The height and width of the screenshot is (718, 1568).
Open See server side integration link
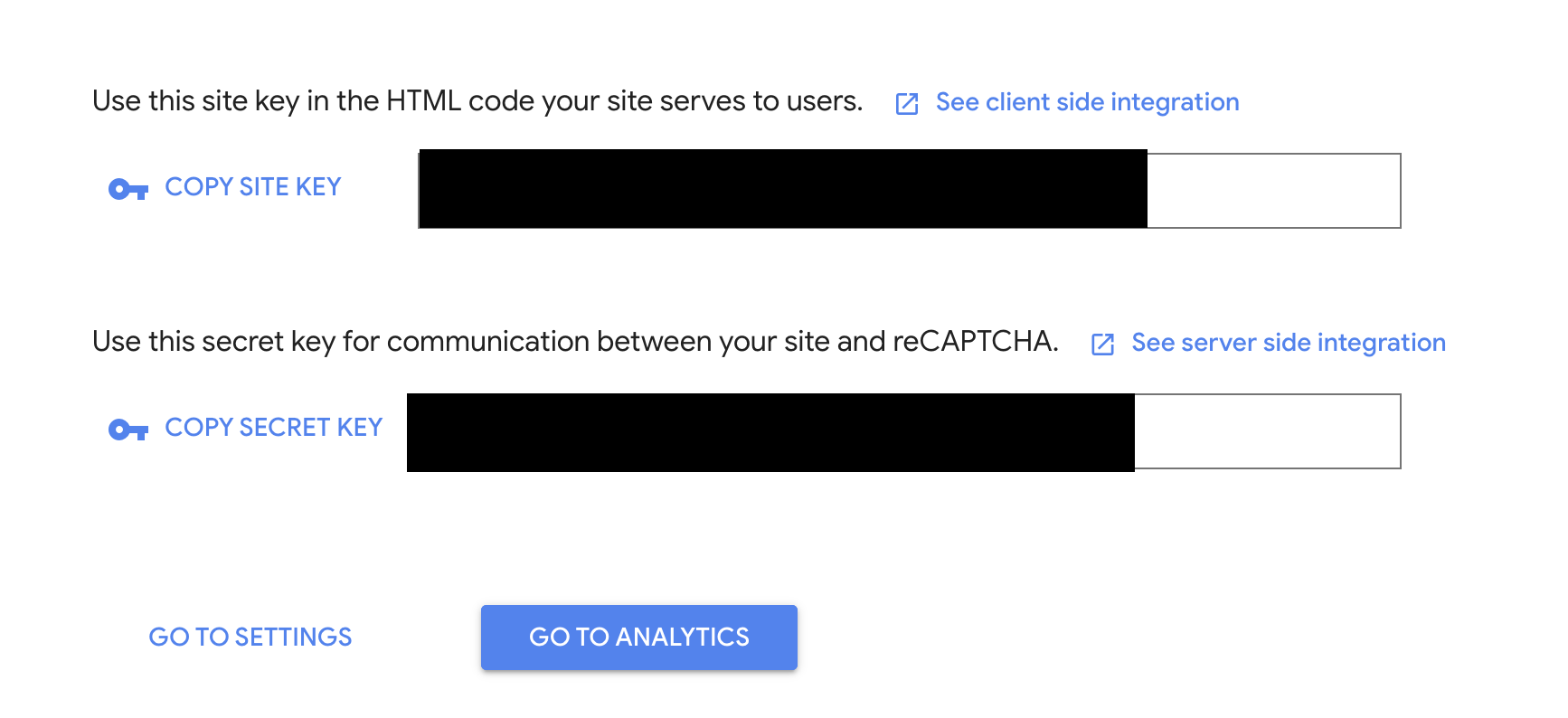[x=1289, y=343]
